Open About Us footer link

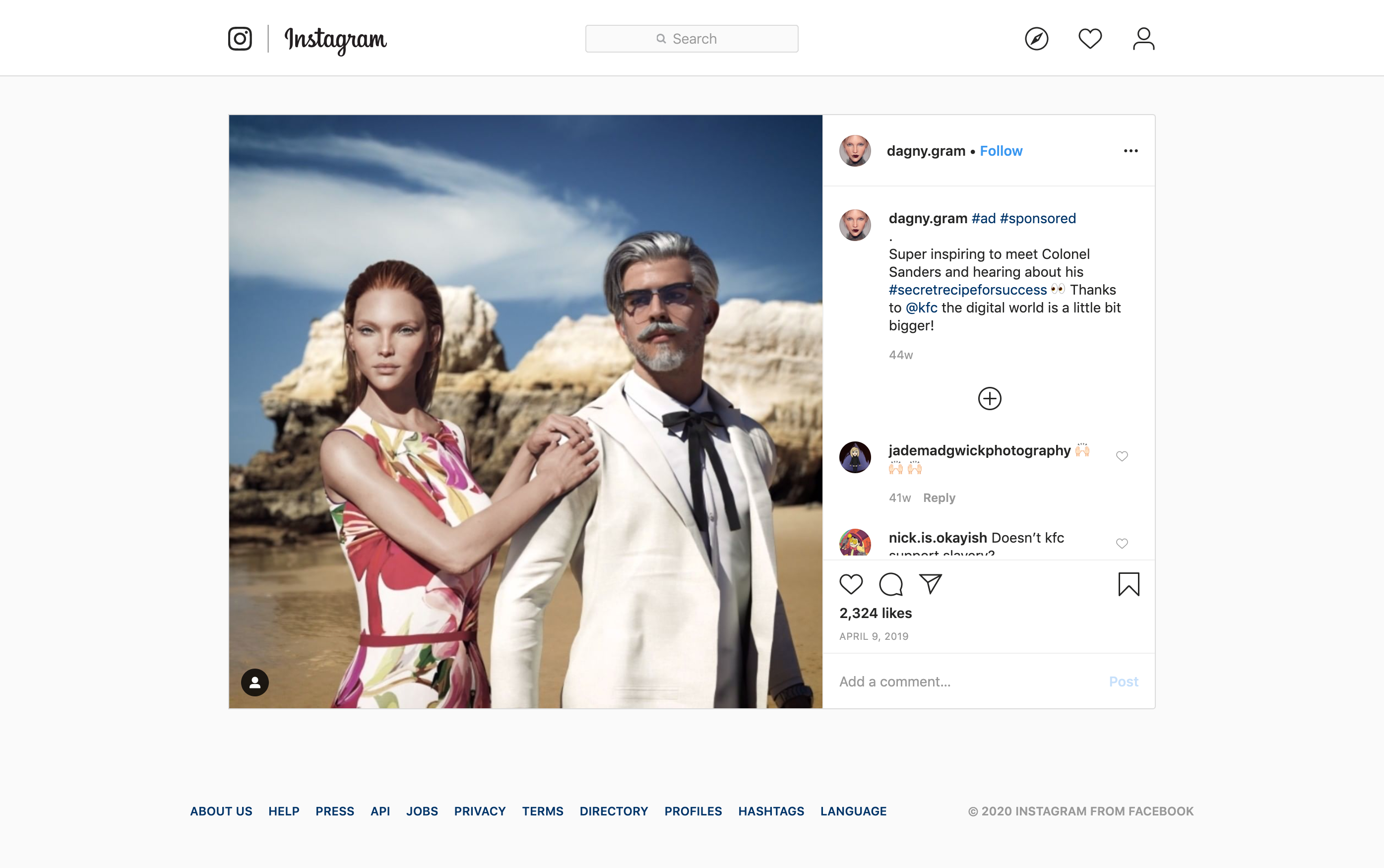point(221,811)
